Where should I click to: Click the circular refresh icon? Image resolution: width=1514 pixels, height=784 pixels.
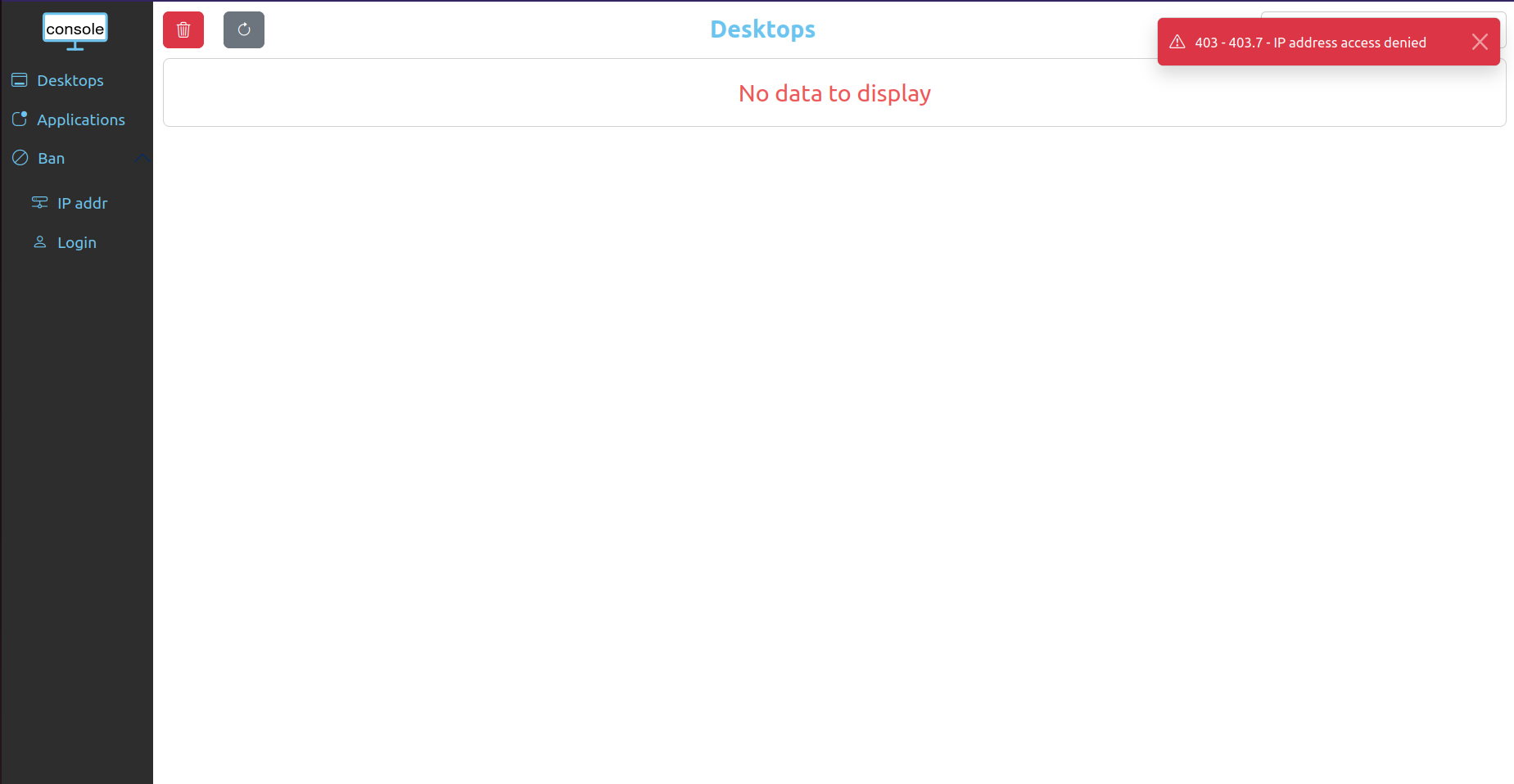(x=243, y=29)
